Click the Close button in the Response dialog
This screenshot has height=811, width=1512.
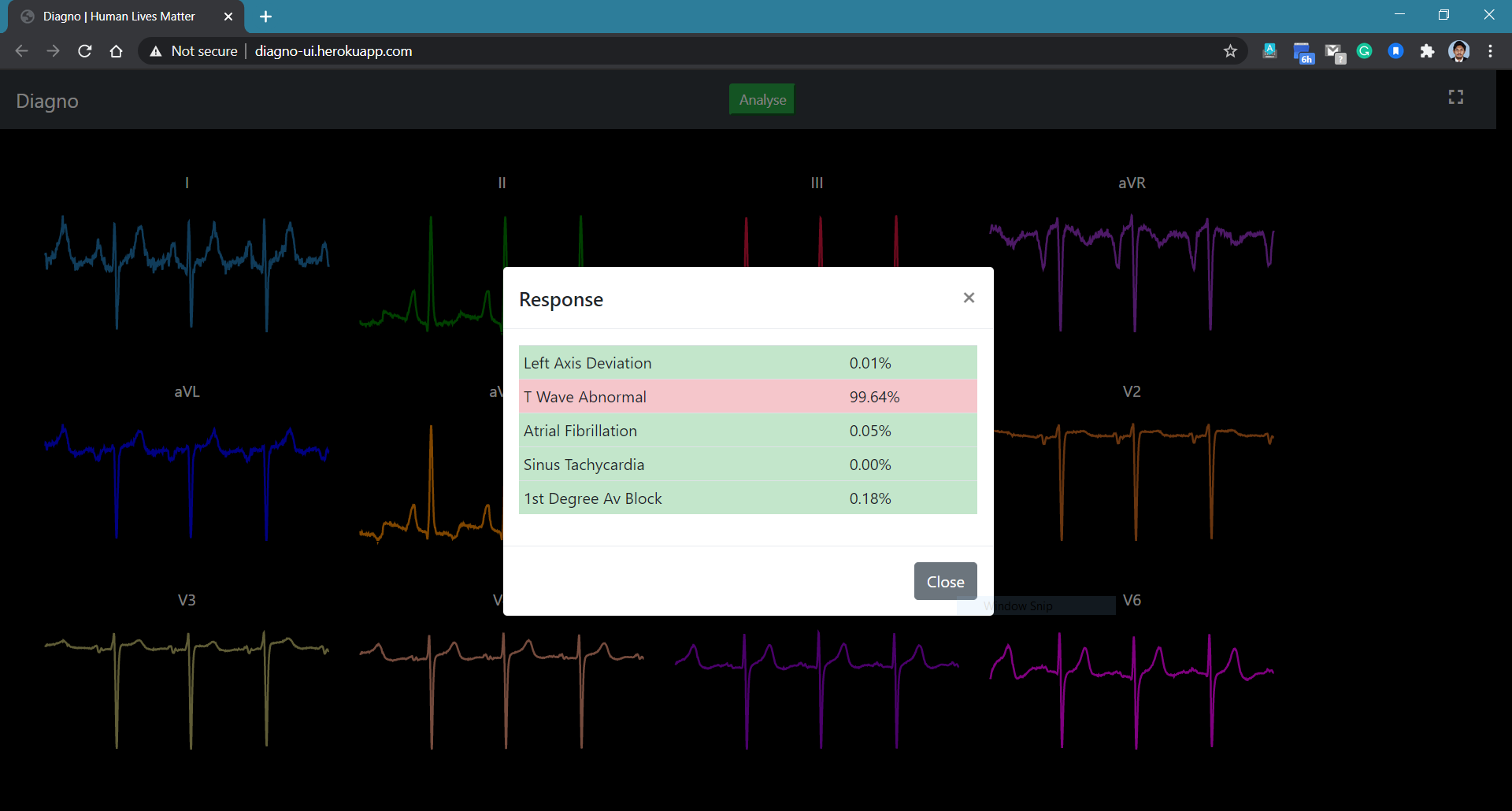tap(945, 581)
